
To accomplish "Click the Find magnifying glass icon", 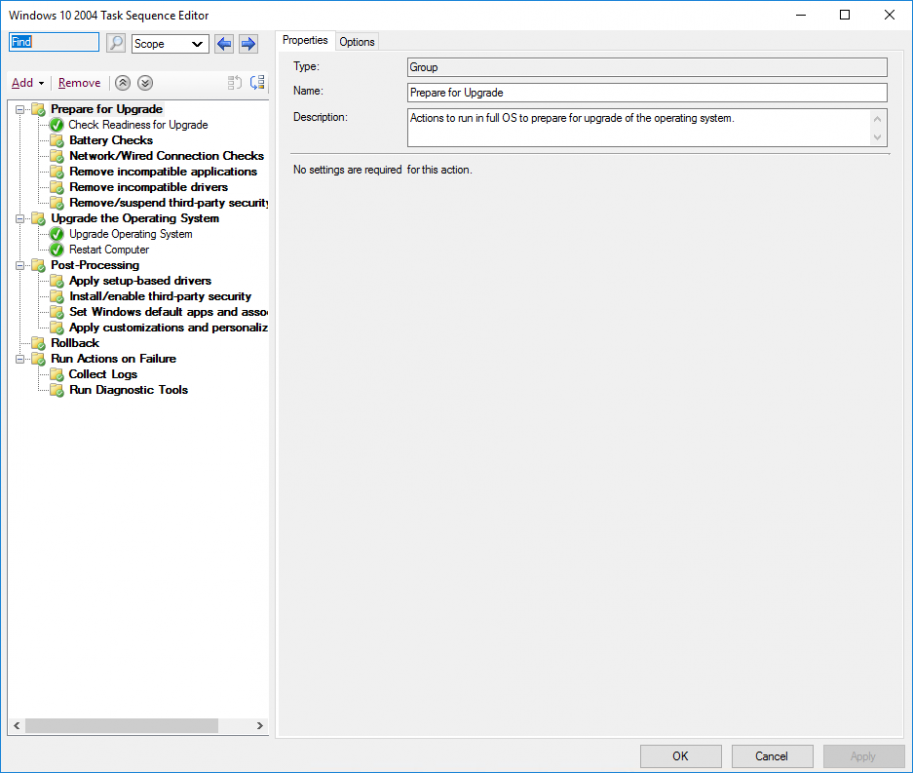I will 115,43.
